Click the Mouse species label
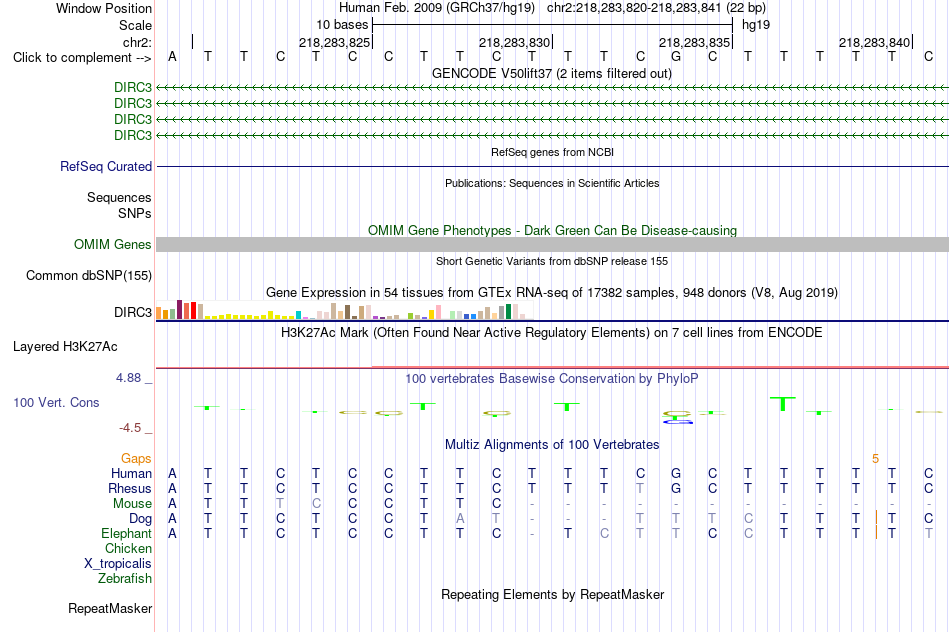 [132, 504]
